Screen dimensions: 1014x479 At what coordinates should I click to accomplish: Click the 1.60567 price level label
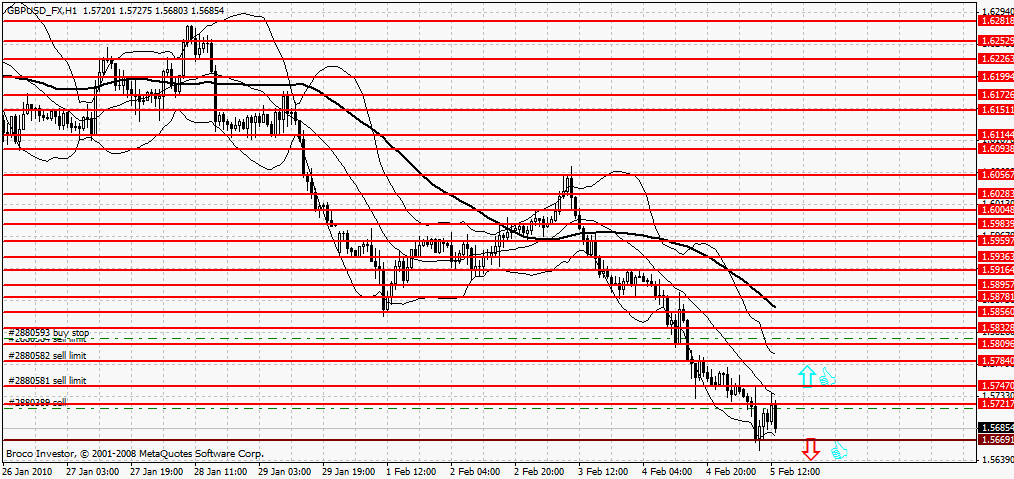997,175
